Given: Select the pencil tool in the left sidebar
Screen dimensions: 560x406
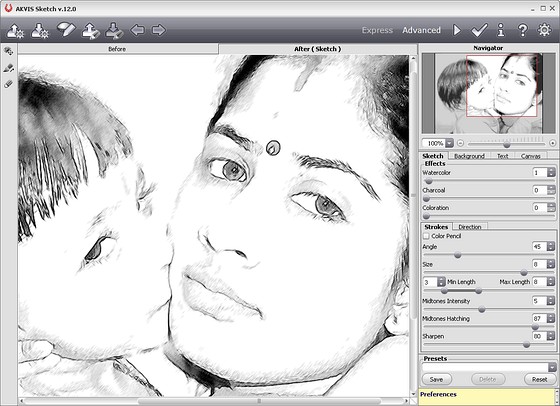Looking at the screenshot, I should click(9, 68).
